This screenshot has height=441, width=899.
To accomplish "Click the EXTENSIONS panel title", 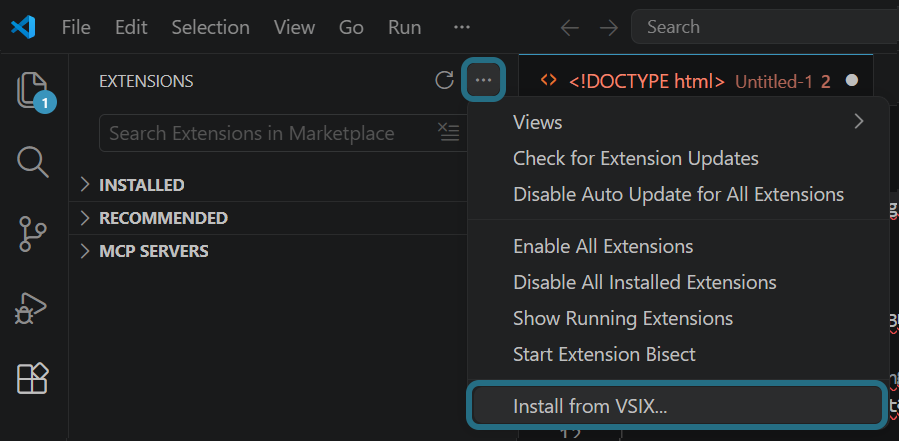I will tap(146, 81).
